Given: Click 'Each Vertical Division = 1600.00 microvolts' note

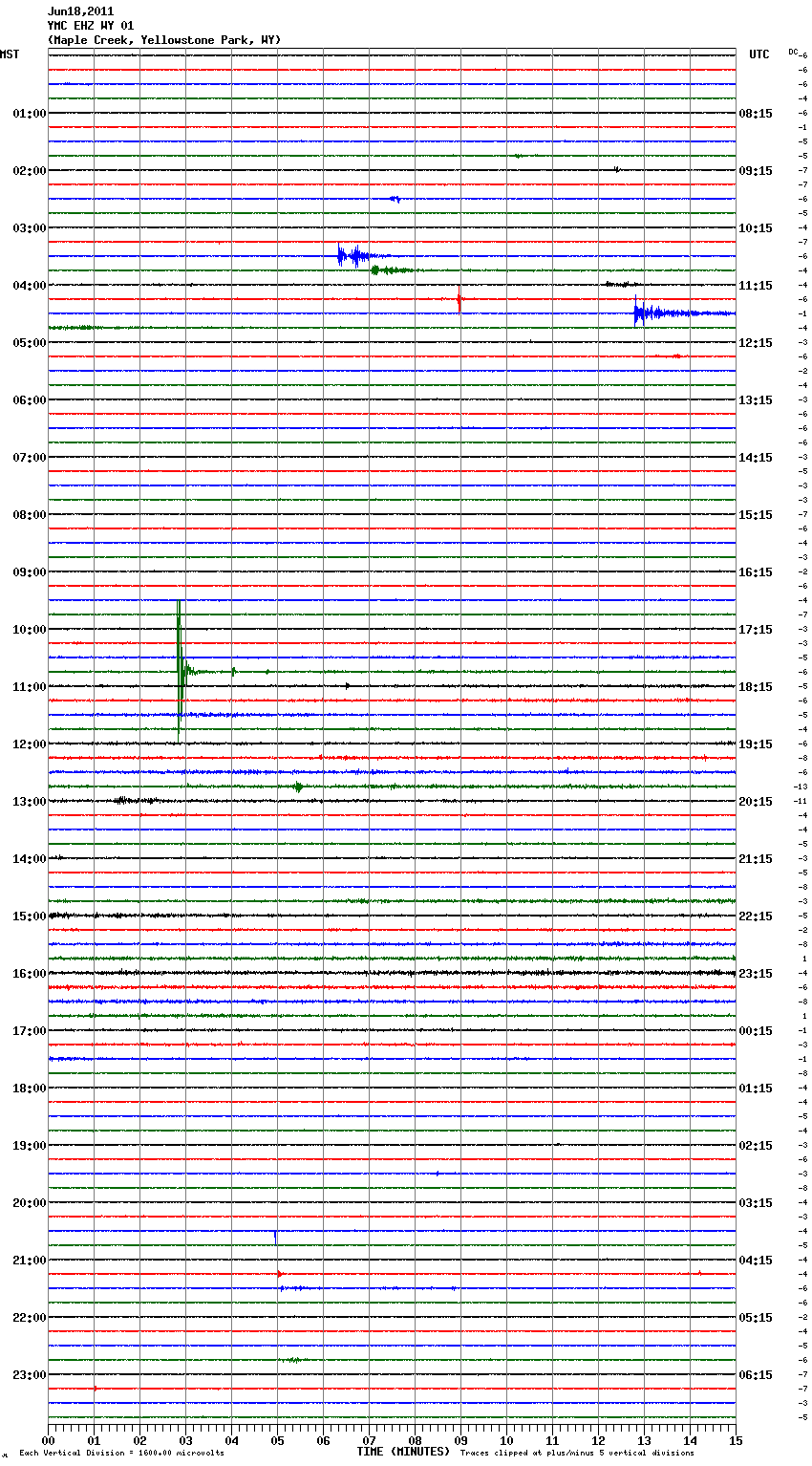Looking at the screenshot, I should [121, 1454].
